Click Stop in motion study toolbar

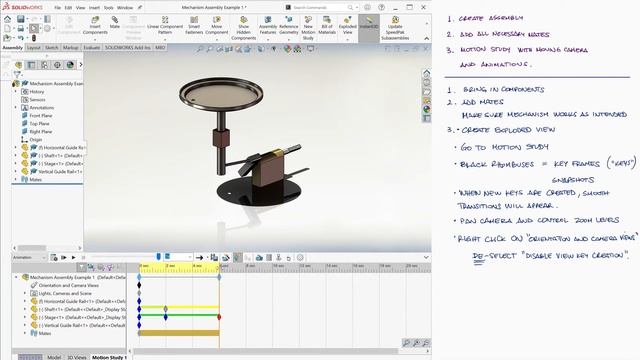point(83,258)
